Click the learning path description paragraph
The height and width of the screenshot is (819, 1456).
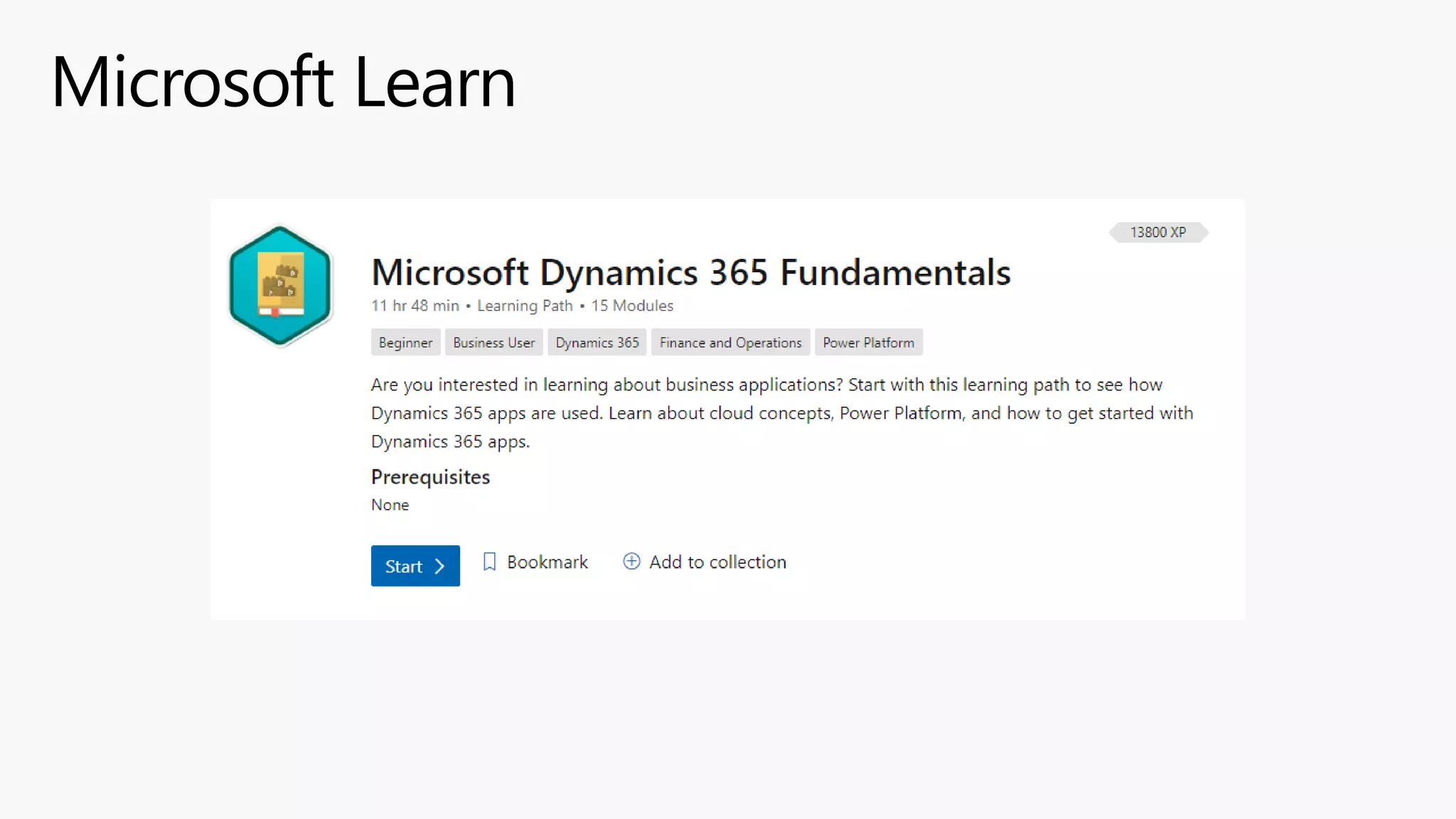(782, 413)
